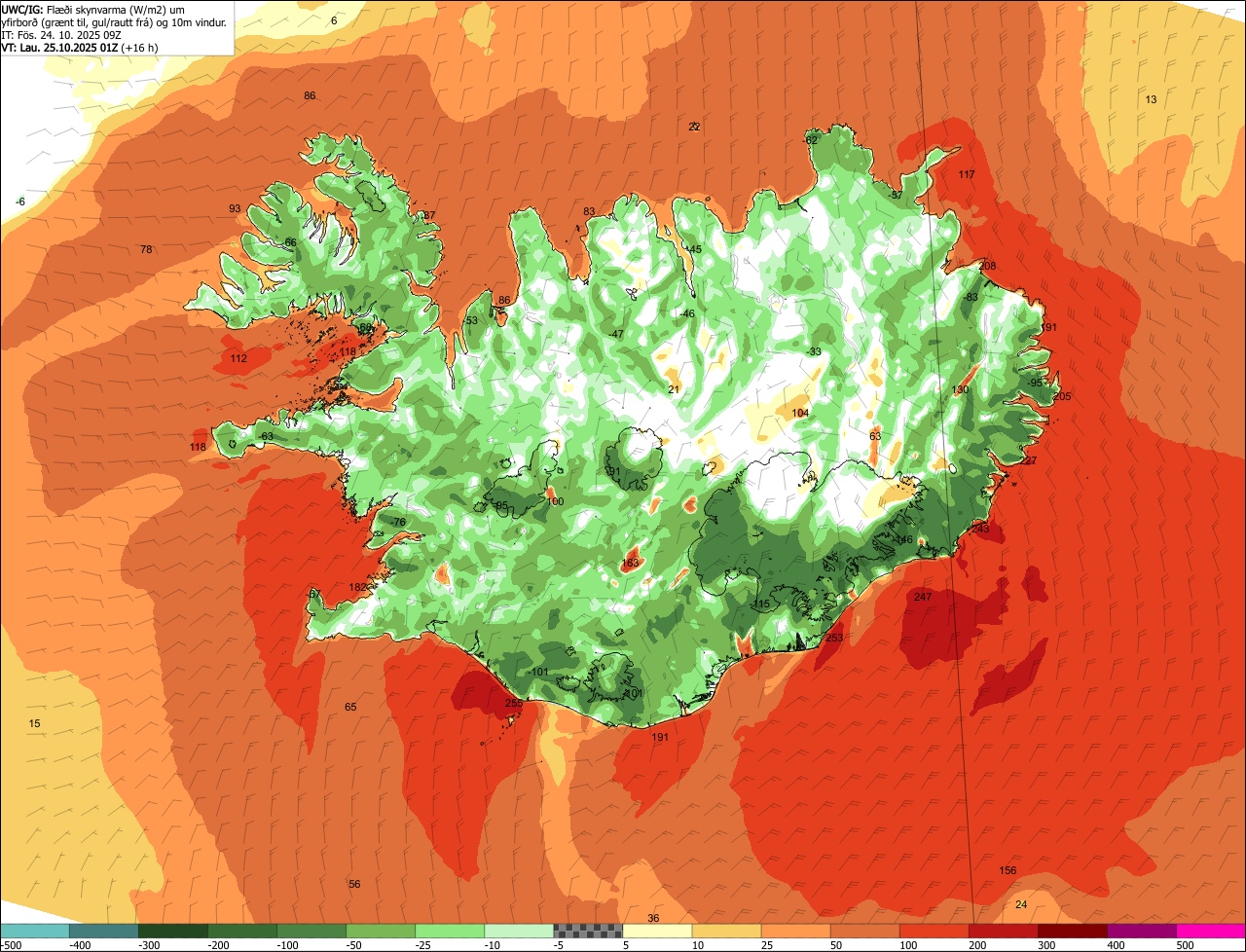Viewport: 1246px width, 952px height.
Task: Click the light teal legend swatch between -500 and -400
Action: pyautogui.click(x=35, y=931)
